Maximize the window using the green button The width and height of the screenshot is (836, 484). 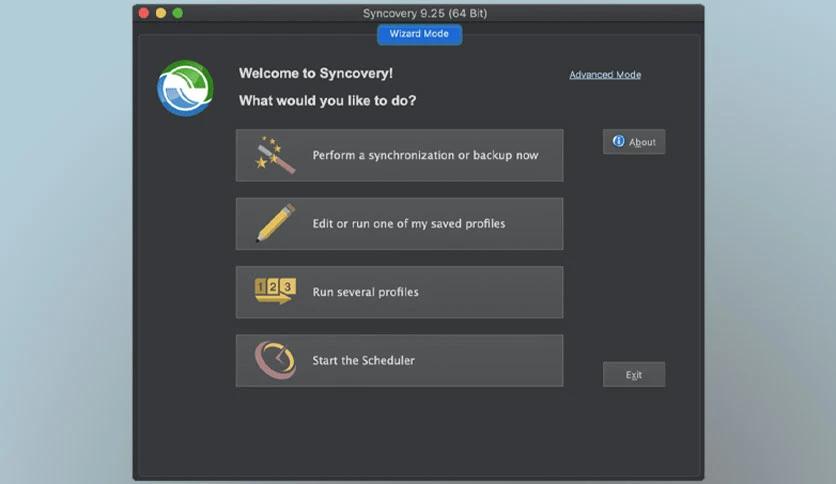178,13
